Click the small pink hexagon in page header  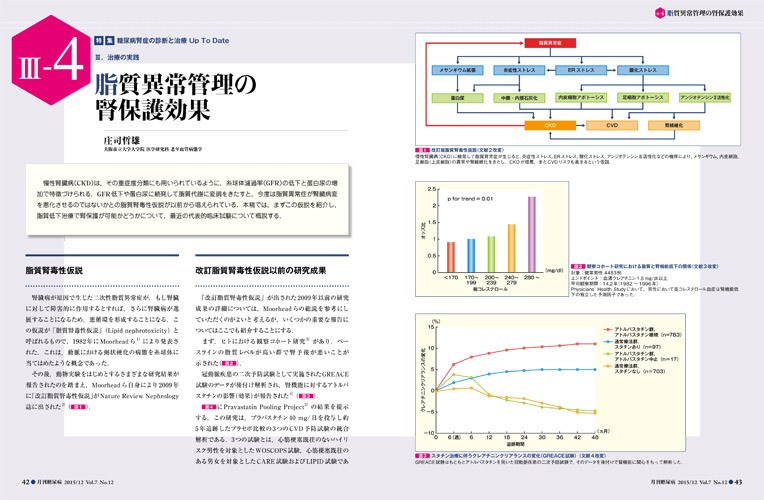(660, 13)
